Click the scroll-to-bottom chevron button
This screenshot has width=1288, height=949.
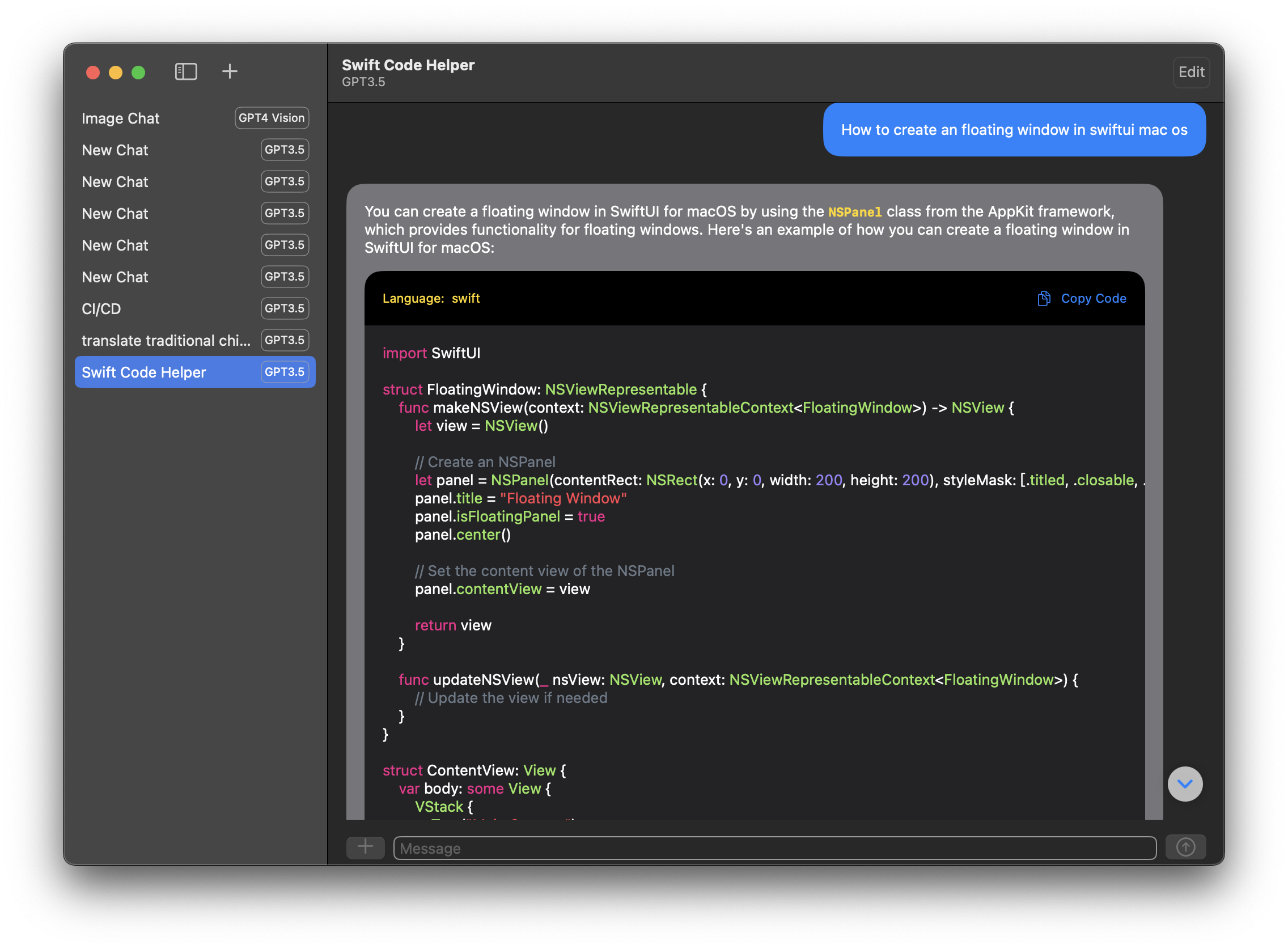tap(1185, 783)
